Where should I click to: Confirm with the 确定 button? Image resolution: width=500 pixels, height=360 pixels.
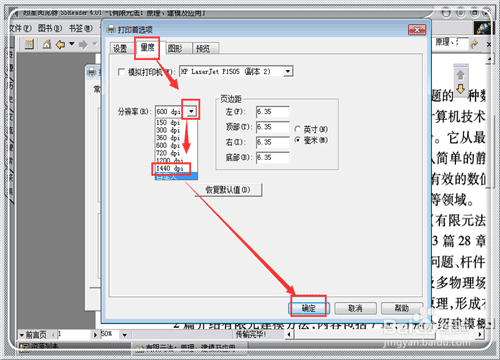309,308
